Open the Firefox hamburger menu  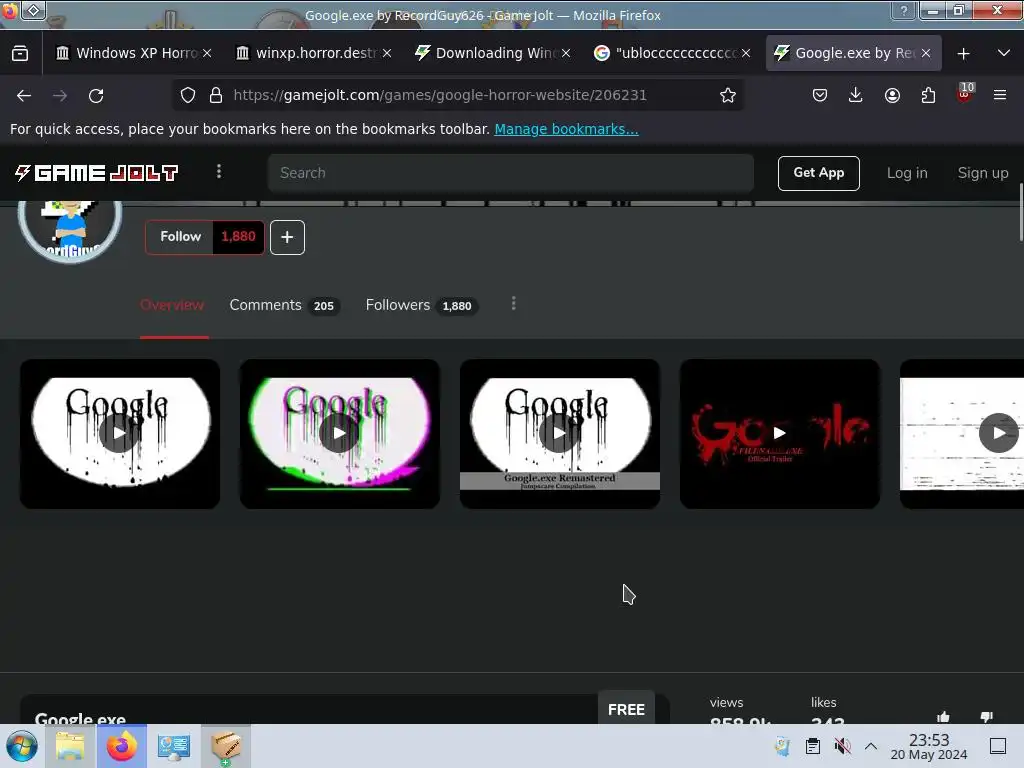[x=1000, y=95]
